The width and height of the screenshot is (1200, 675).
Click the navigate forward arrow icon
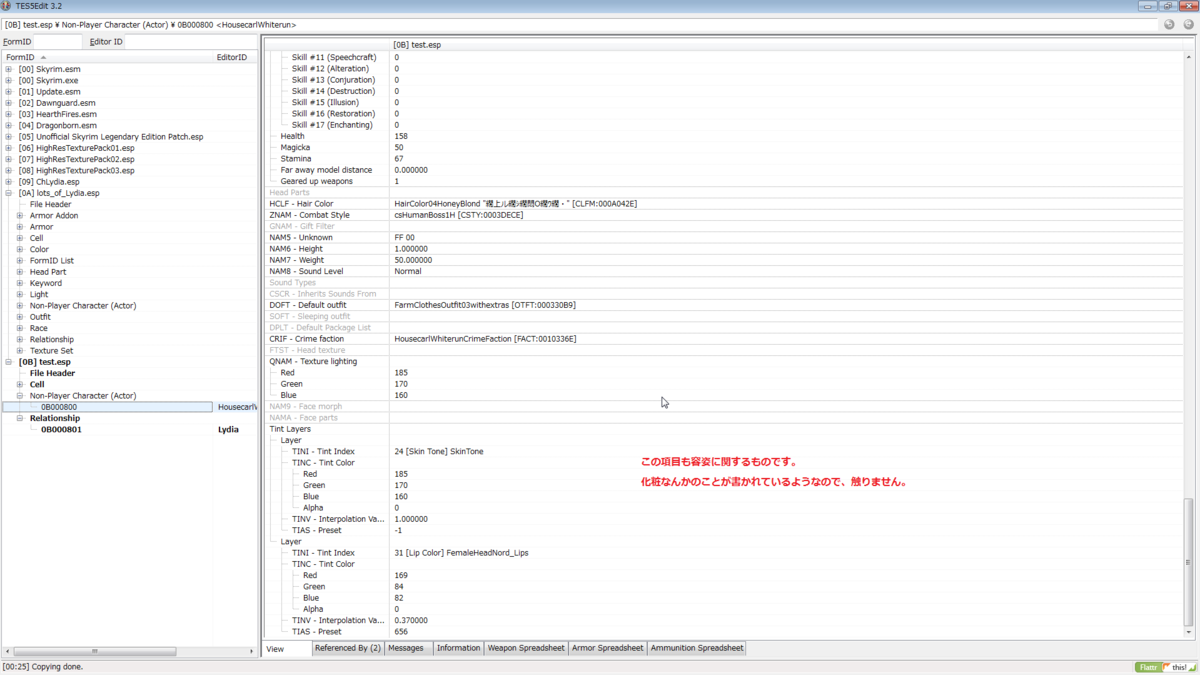tap(1188, 24)
